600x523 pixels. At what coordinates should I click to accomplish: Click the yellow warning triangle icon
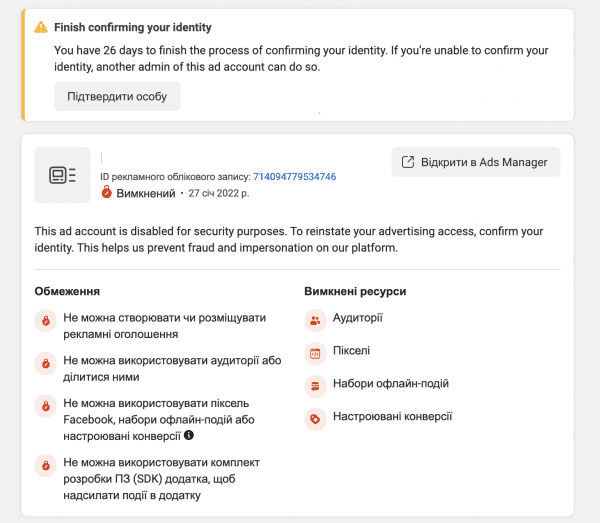[41, 28]
